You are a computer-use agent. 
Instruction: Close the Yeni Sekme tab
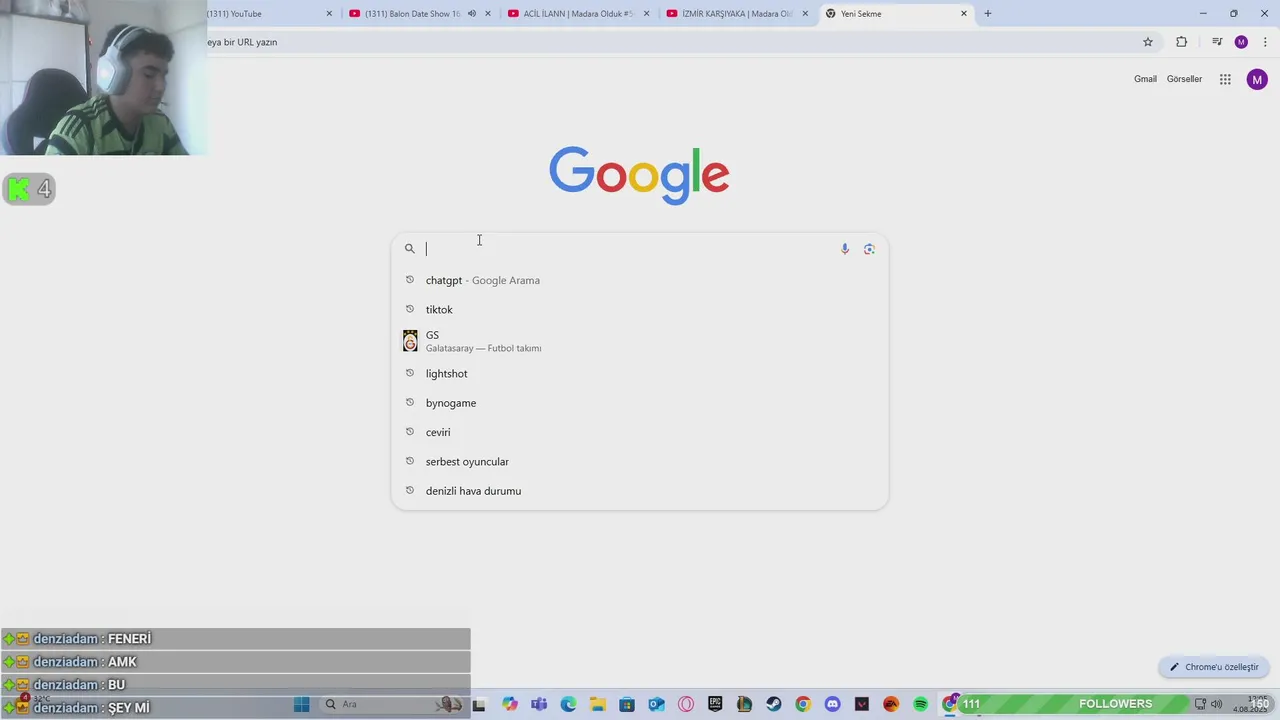coord(964,14)
